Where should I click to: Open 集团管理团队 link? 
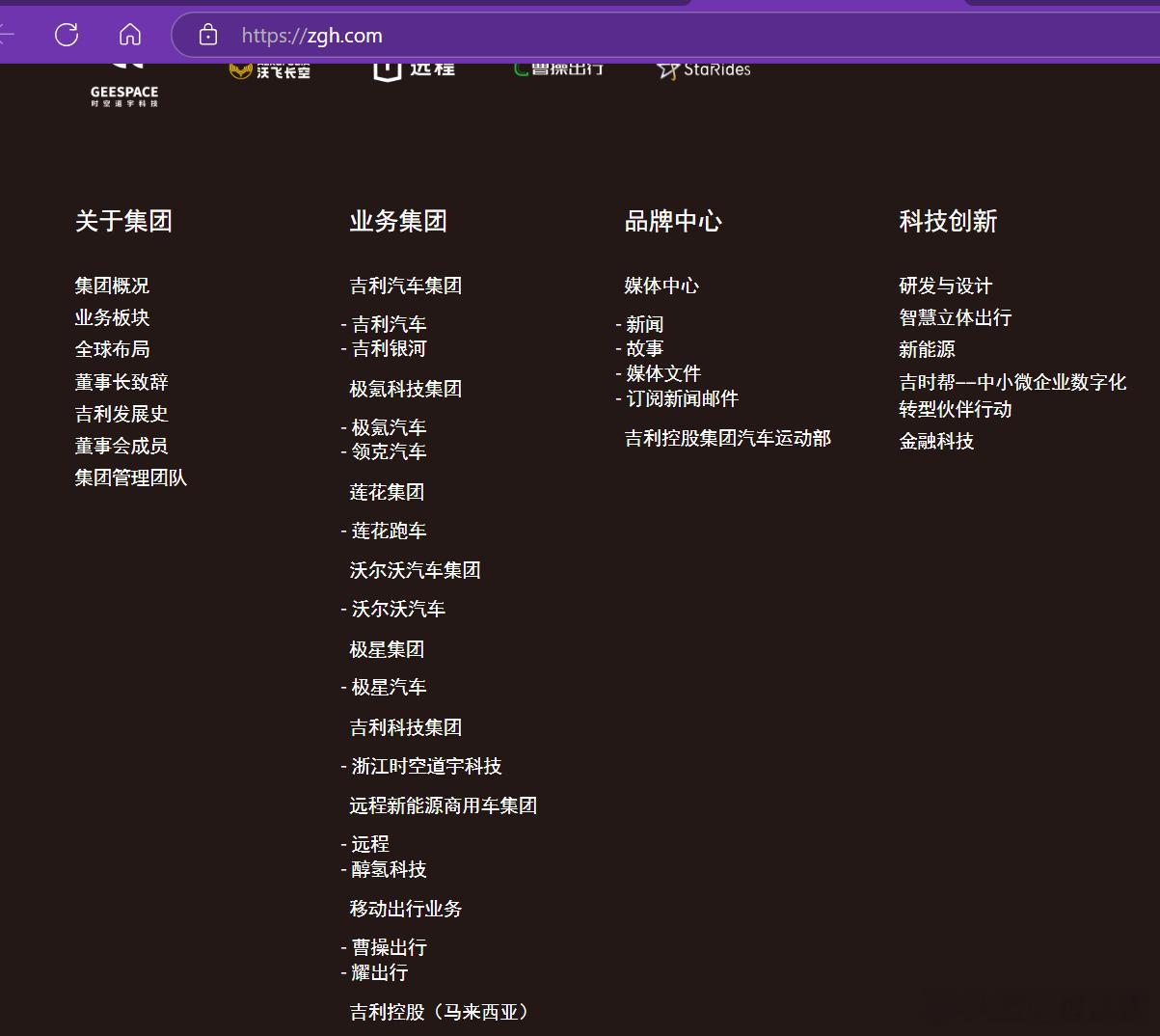pos(131,477)
